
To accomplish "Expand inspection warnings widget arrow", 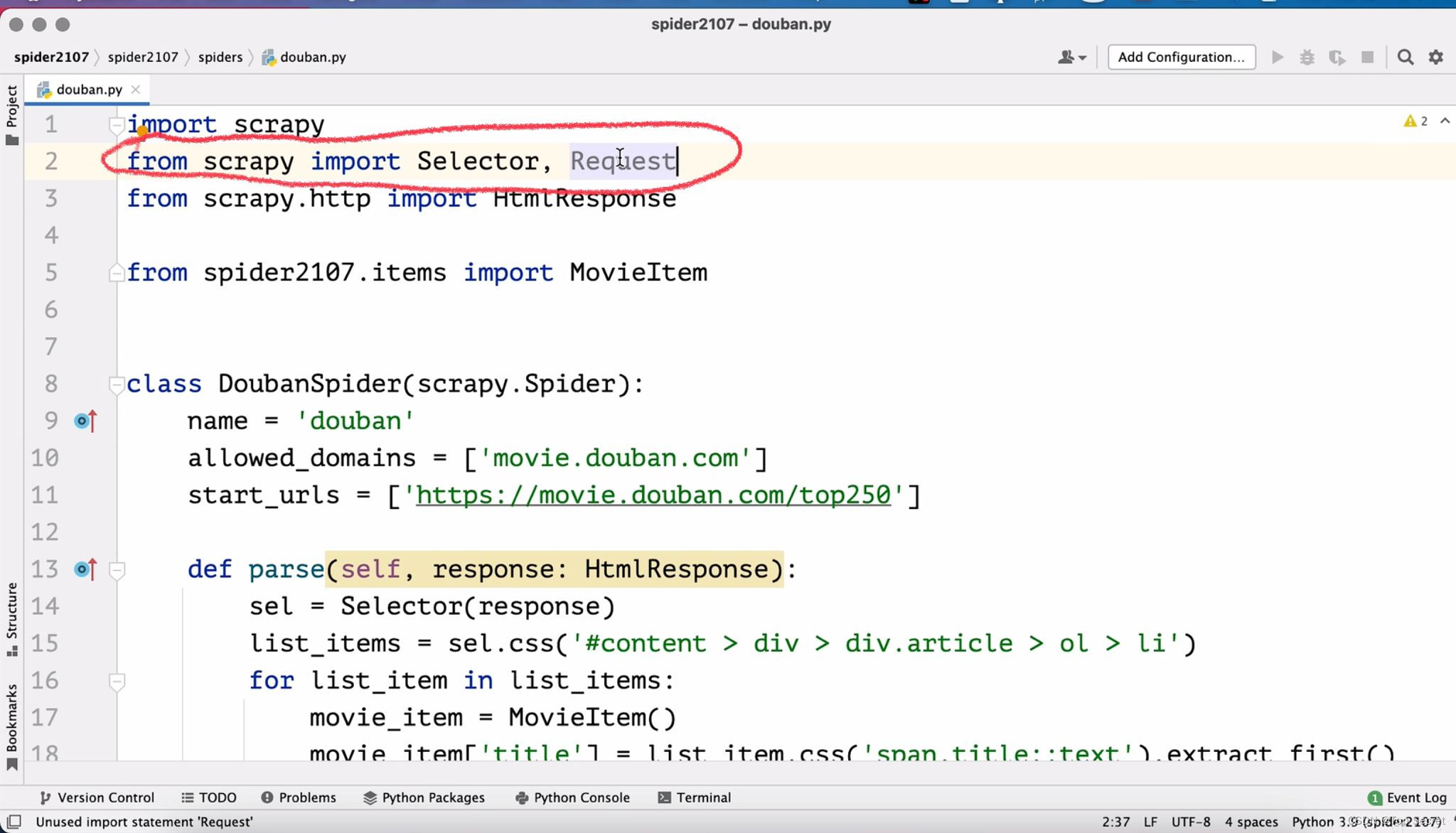I will click(x=1445, y=122).
